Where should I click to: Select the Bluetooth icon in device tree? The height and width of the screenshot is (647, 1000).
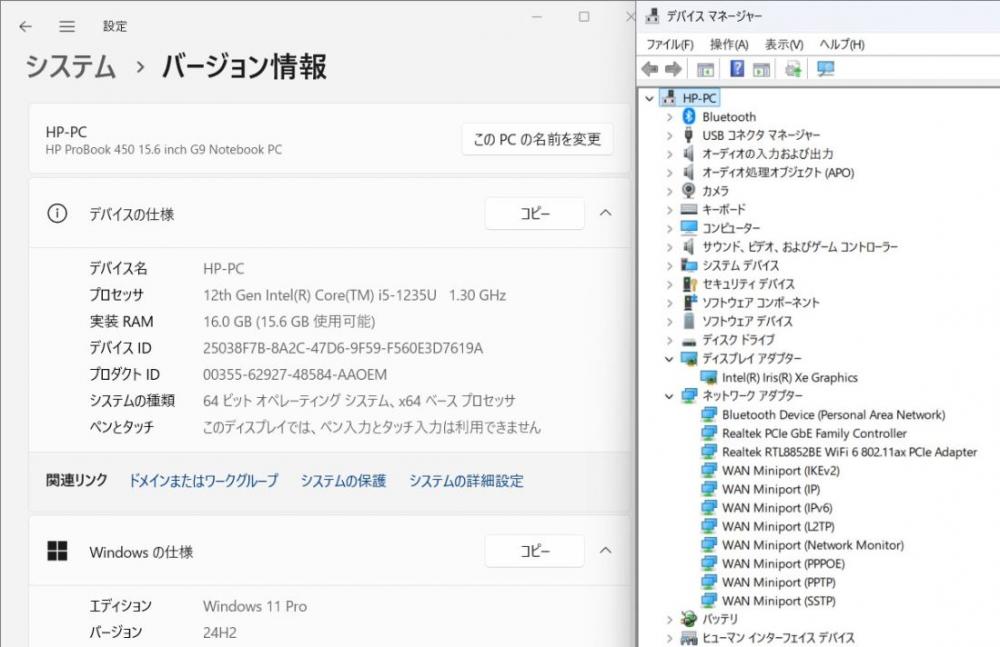(x=689, y=116)
